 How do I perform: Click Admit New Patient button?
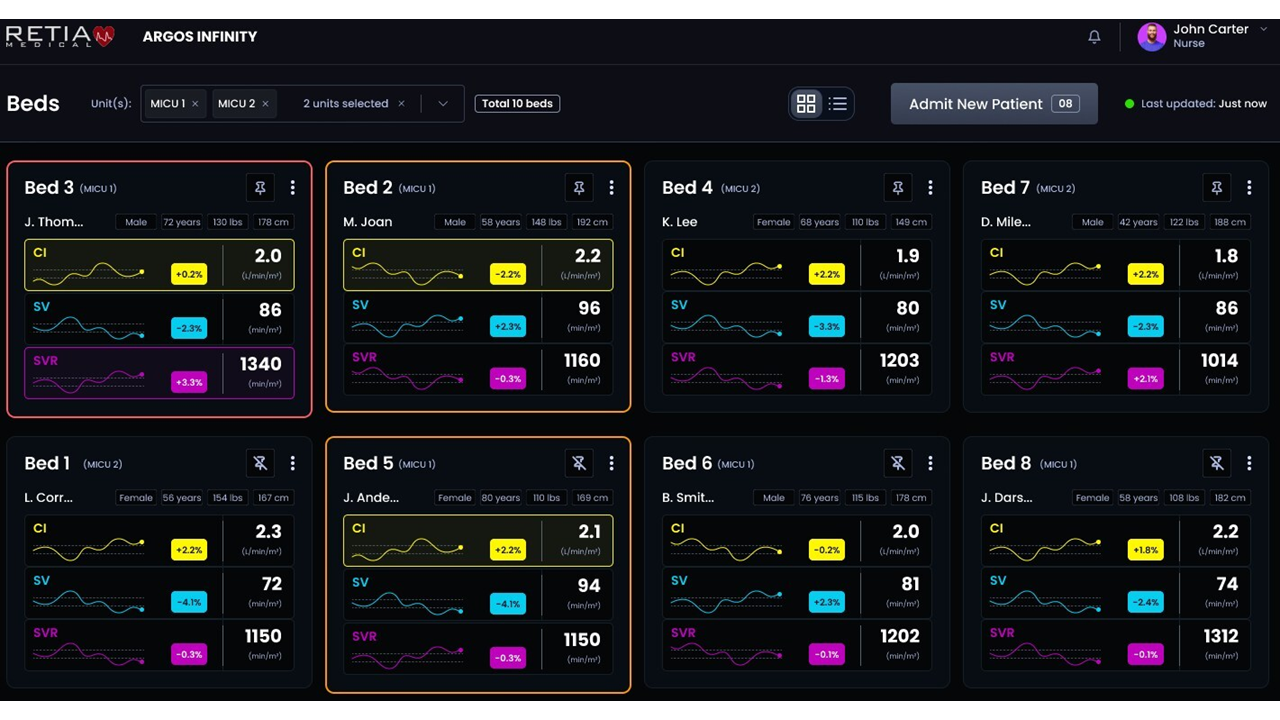(993, 104)
